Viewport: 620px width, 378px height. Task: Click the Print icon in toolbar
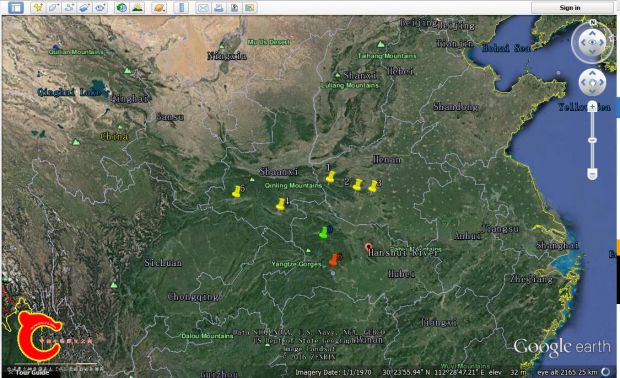pyautogui.click(x=219, y=8)
